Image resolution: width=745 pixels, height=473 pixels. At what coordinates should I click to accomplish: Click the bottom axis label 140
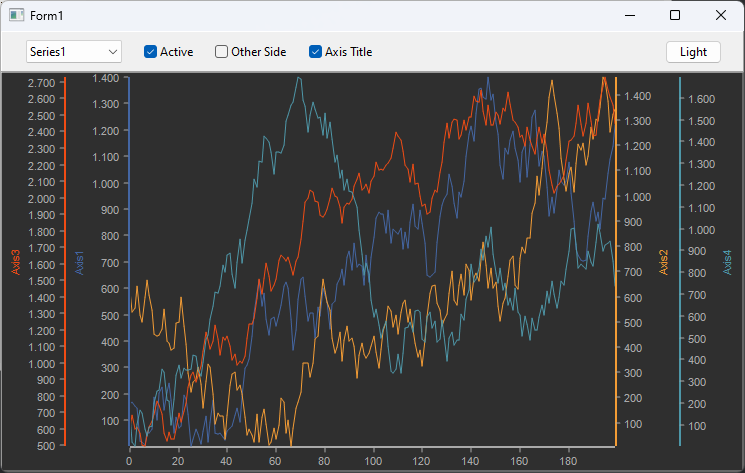tap(470, 461)
